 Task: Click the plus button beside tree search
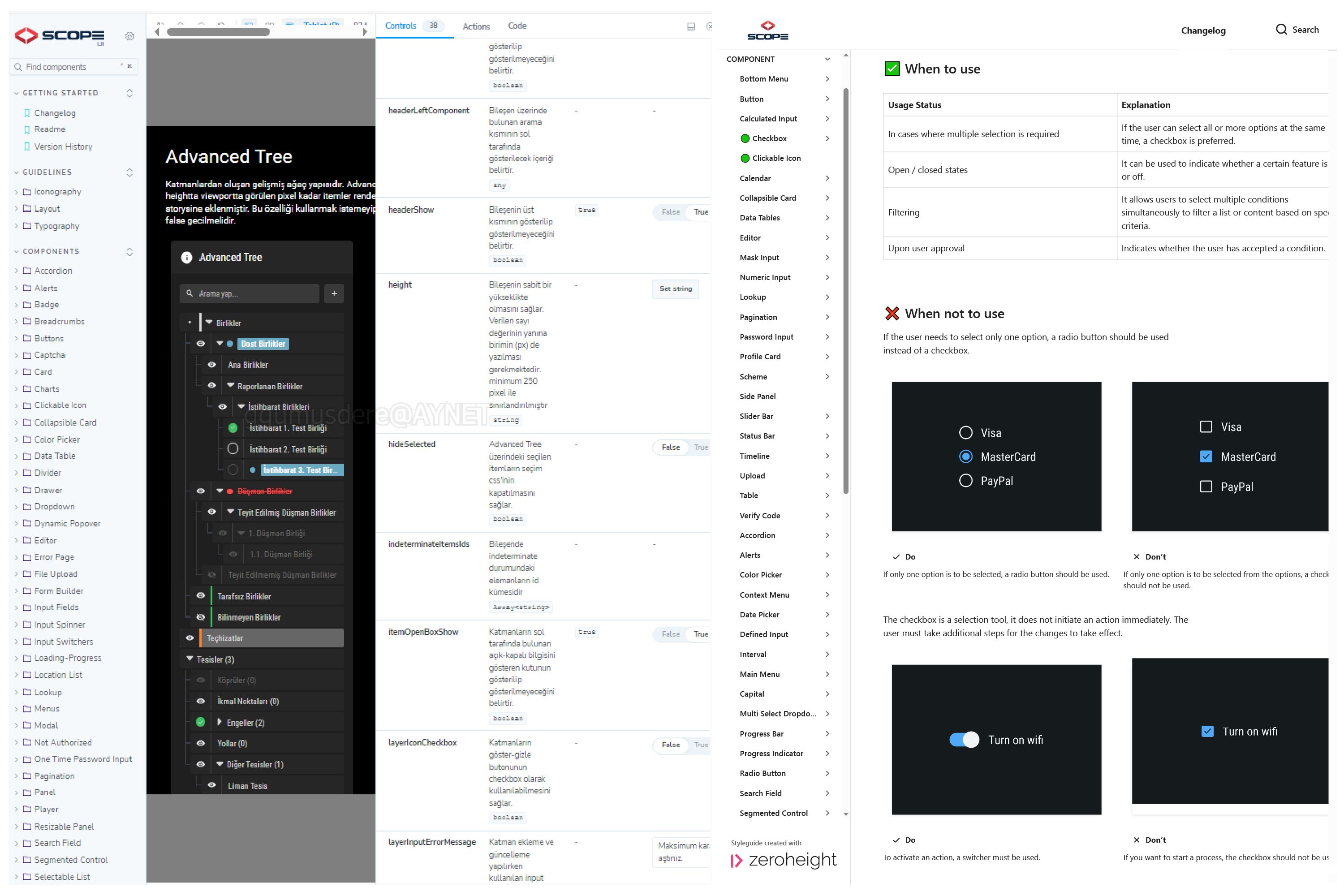click(334, 294)
